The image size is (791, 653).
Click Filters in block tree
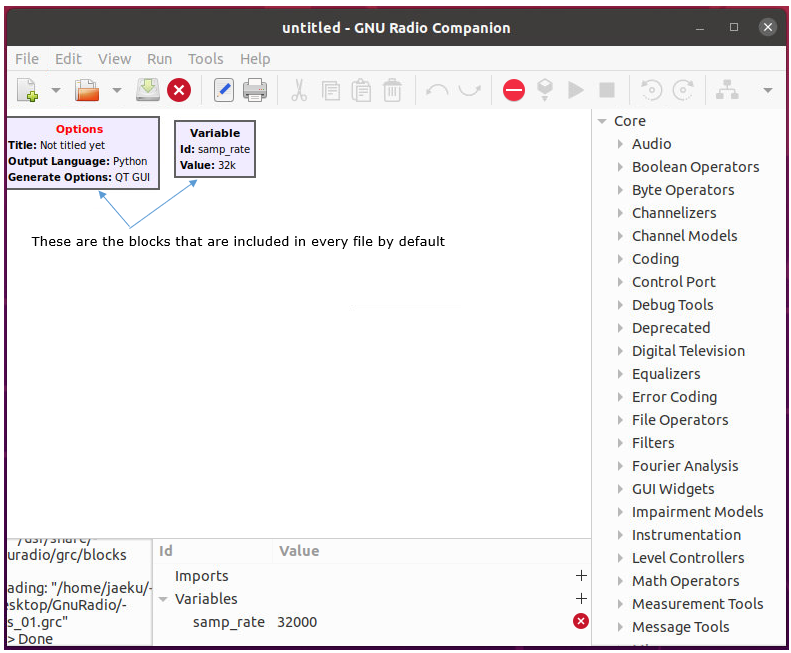coord(653,443)
